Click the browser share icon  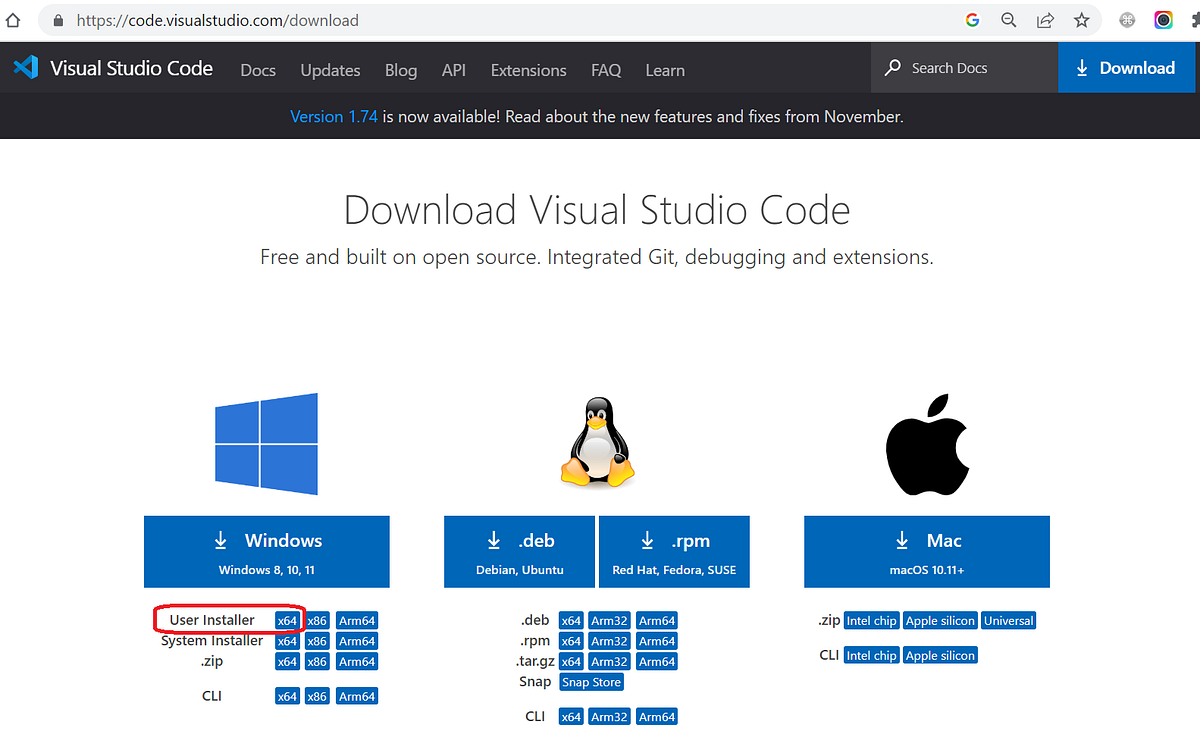click(1045, 19)
